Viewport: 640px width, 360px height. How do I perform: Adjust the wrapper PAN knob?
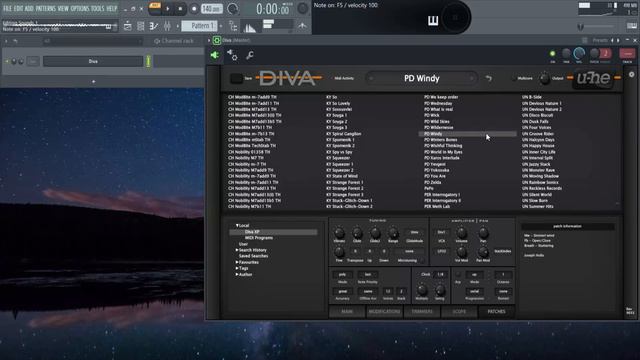click(566, 53)
